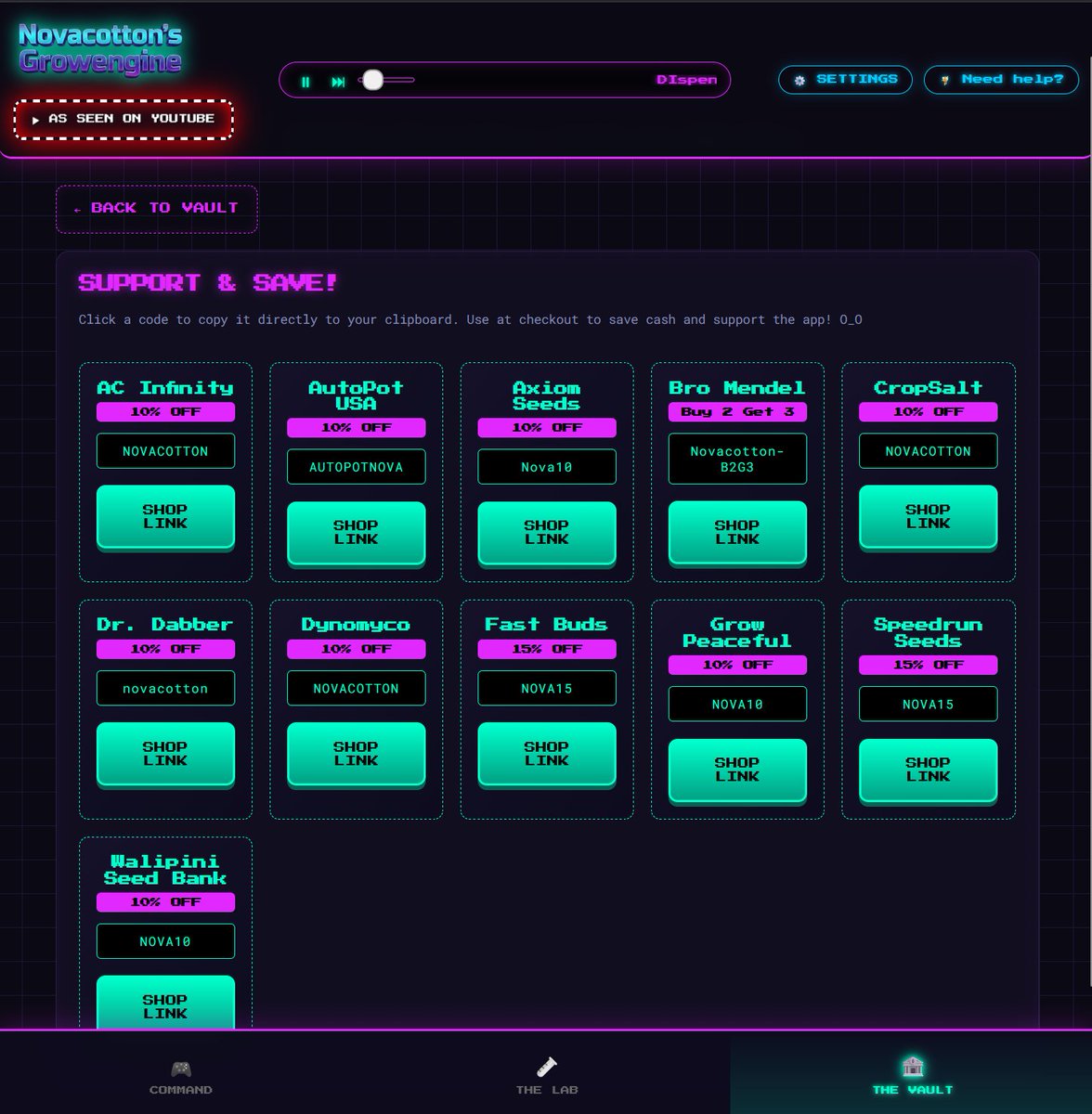This screenshot has height=1114, width=1092.
Task: Switch to The Vault tab
Action: point(912,1078)
